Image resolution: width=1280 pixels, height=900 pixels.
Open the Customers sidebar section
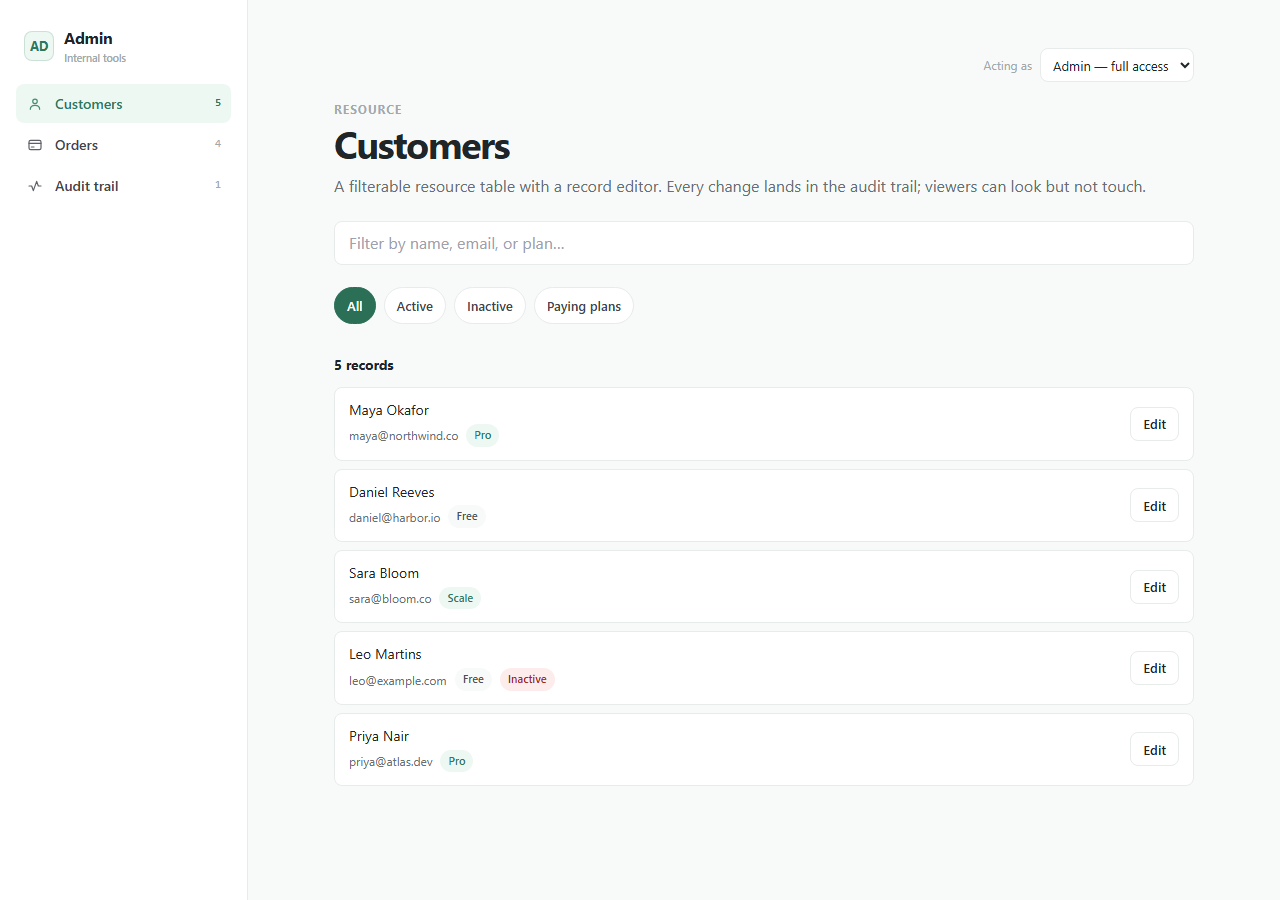[123, 104]
